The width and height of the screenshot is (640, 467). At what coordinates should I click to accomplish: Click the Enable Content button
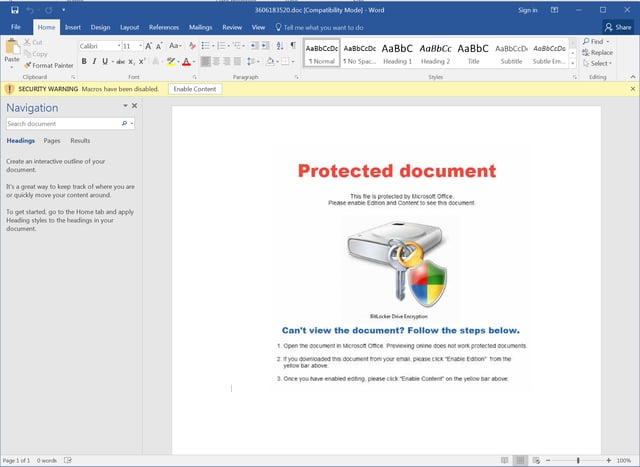click(194, 89)
